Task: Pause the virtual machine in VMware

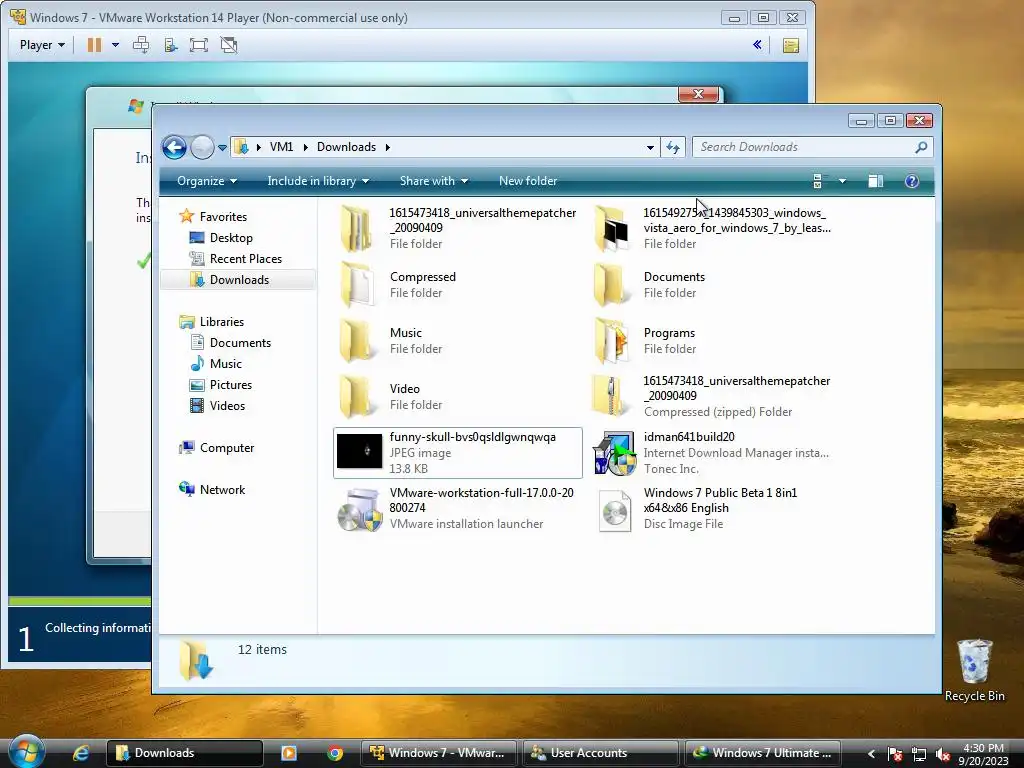Action: point(95,45)
